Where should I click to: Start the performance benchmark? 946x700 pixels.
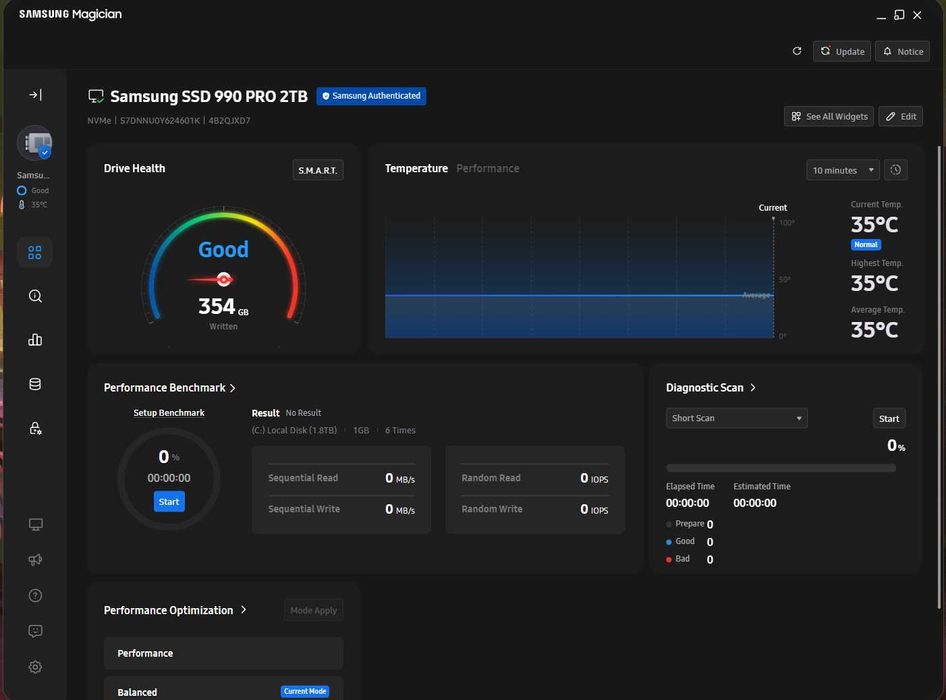[169, 501]
